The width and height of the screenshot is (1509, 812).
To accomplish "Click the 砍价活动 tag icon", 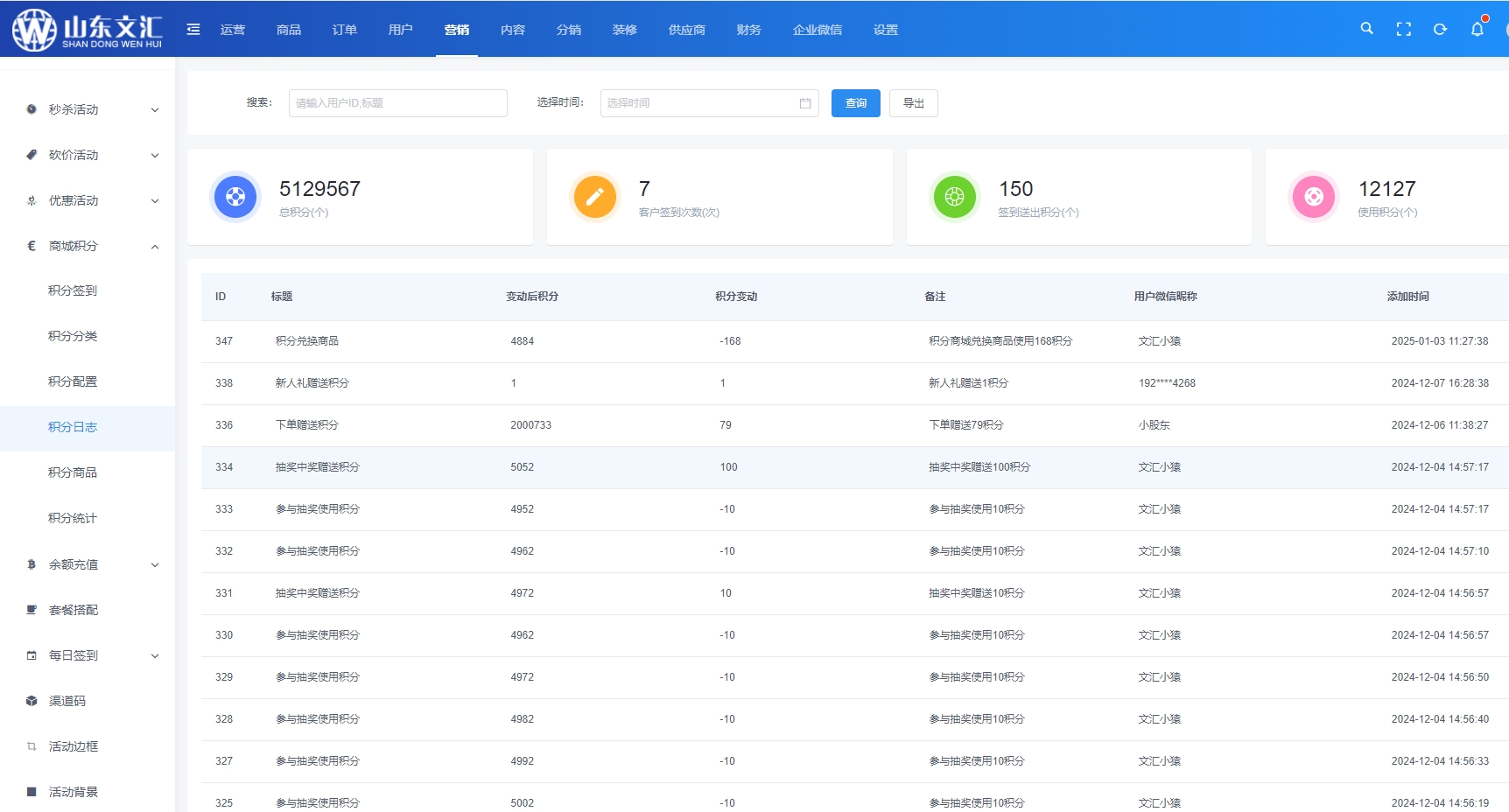I will [x=32, y=155].
